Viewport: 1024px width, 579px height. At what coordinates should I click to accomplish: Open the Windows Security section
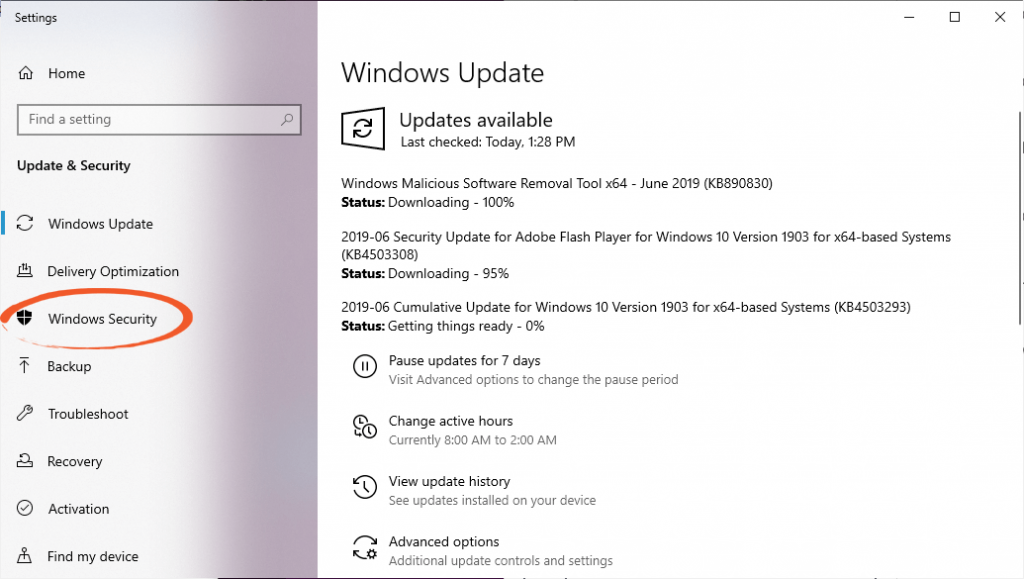coord(101,318)
